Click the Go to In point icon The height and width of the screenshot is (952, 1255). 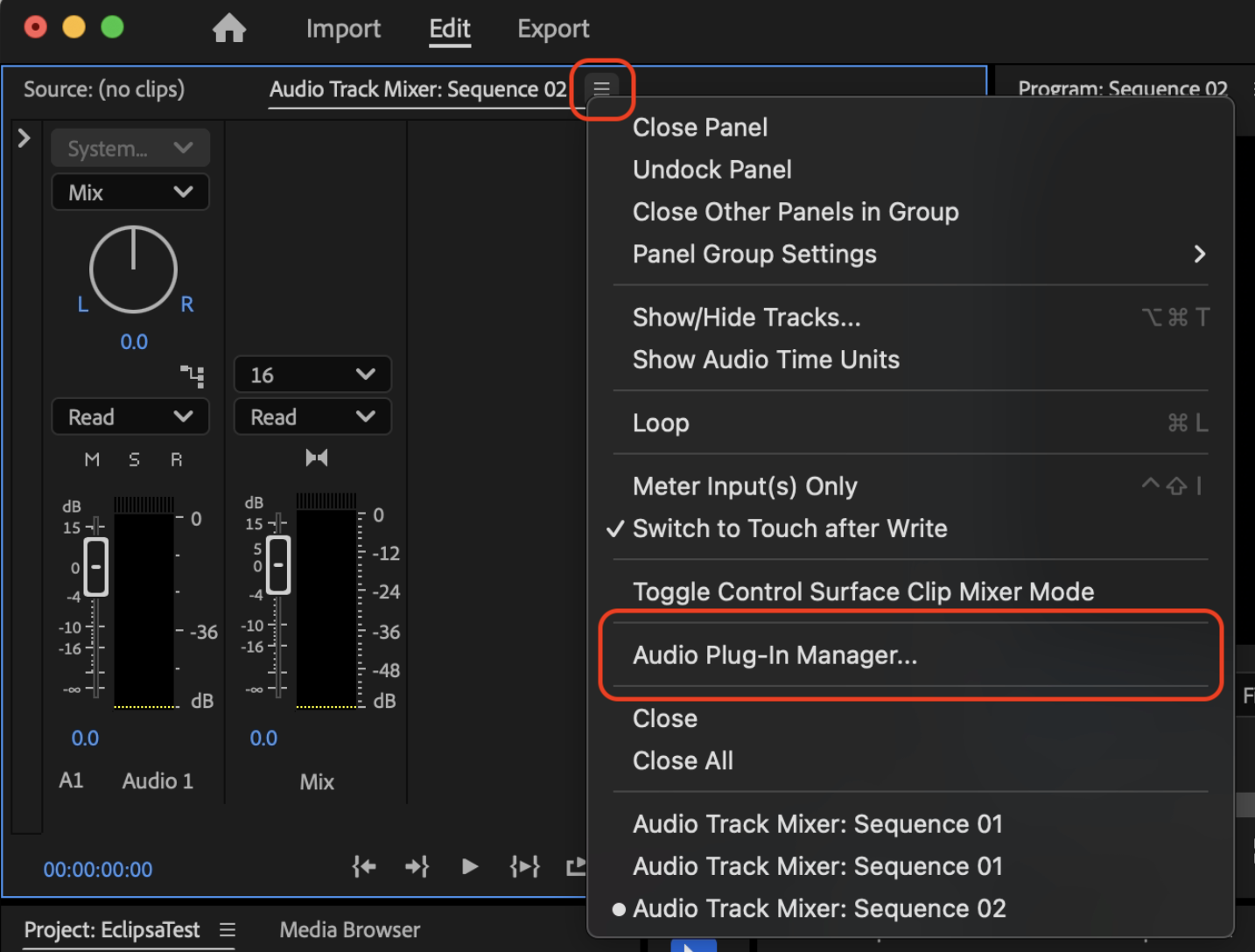[x=364, y=866]
